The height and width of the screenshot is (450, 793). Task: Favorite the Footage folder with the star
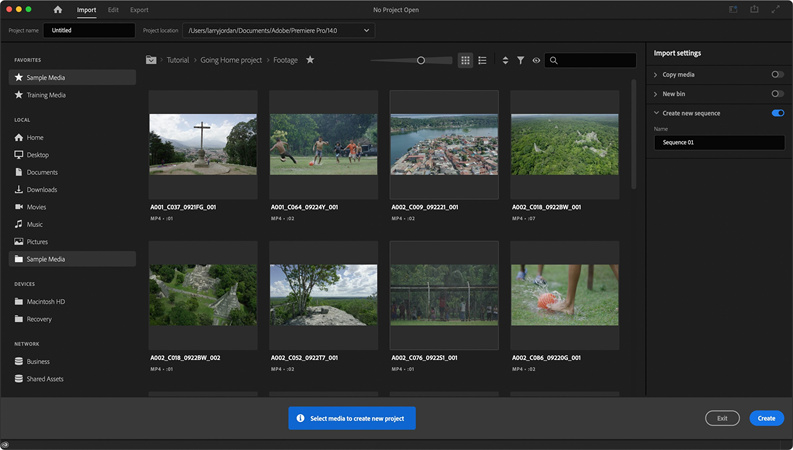coord(310,60)
